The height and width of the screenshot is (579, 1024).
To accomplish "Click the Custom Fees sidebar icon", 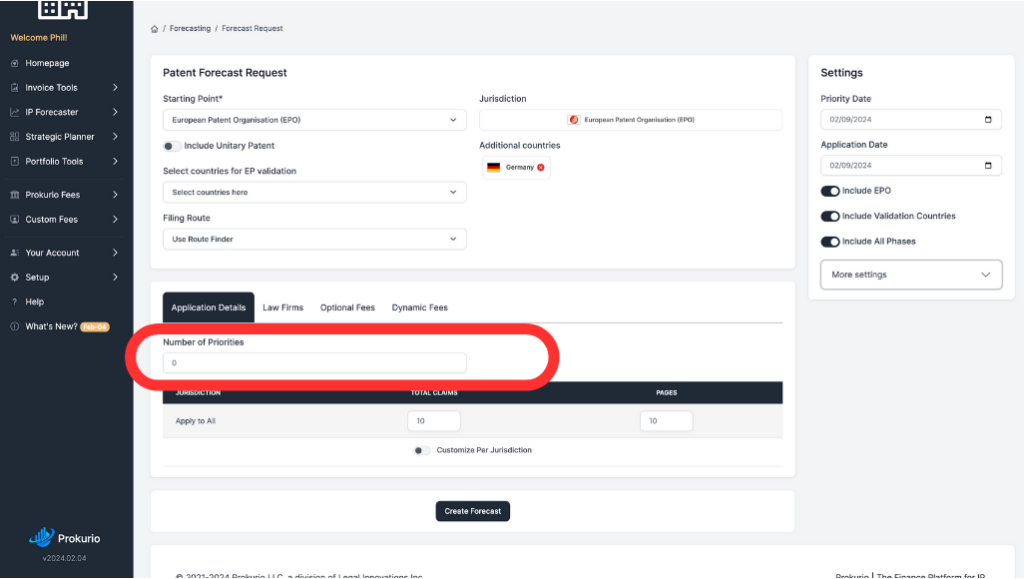I will 14,219.
